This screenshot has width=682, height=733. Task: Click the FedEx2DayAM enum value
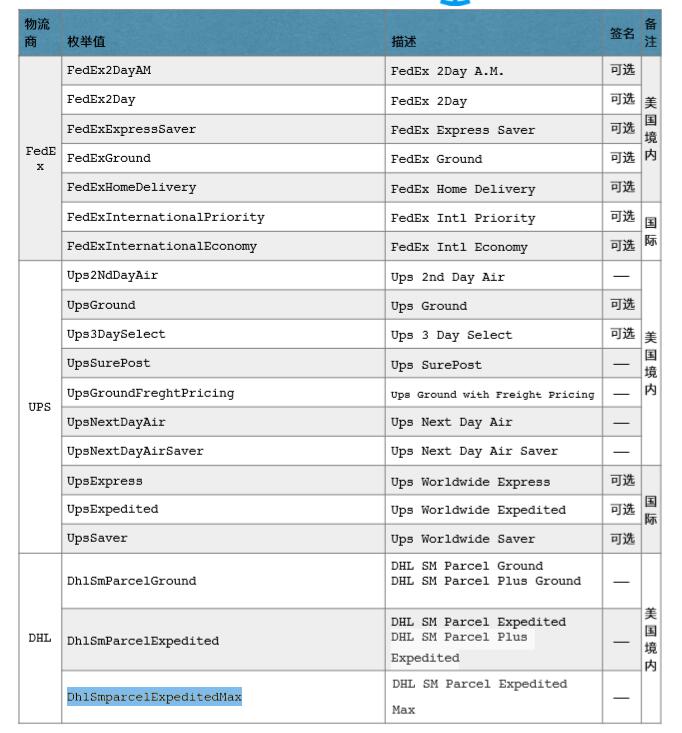point(109,70)
